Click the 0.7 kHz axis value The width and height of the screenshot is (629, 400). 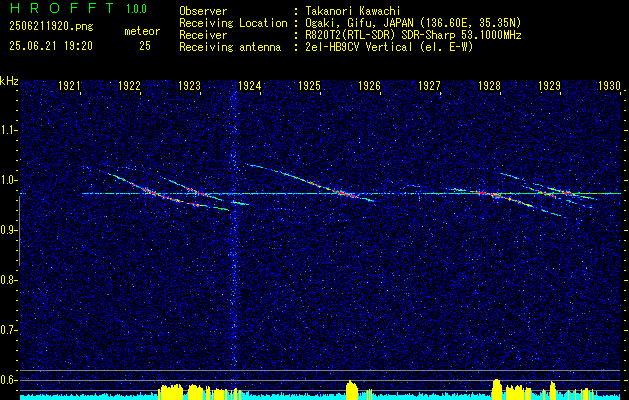coord(9,330)
